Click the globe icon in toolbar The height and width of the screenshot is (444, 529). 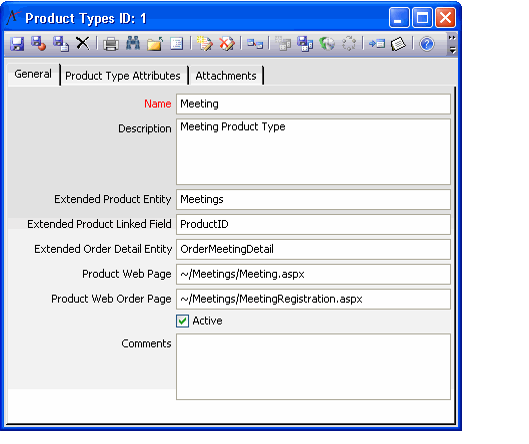(327, 44)
